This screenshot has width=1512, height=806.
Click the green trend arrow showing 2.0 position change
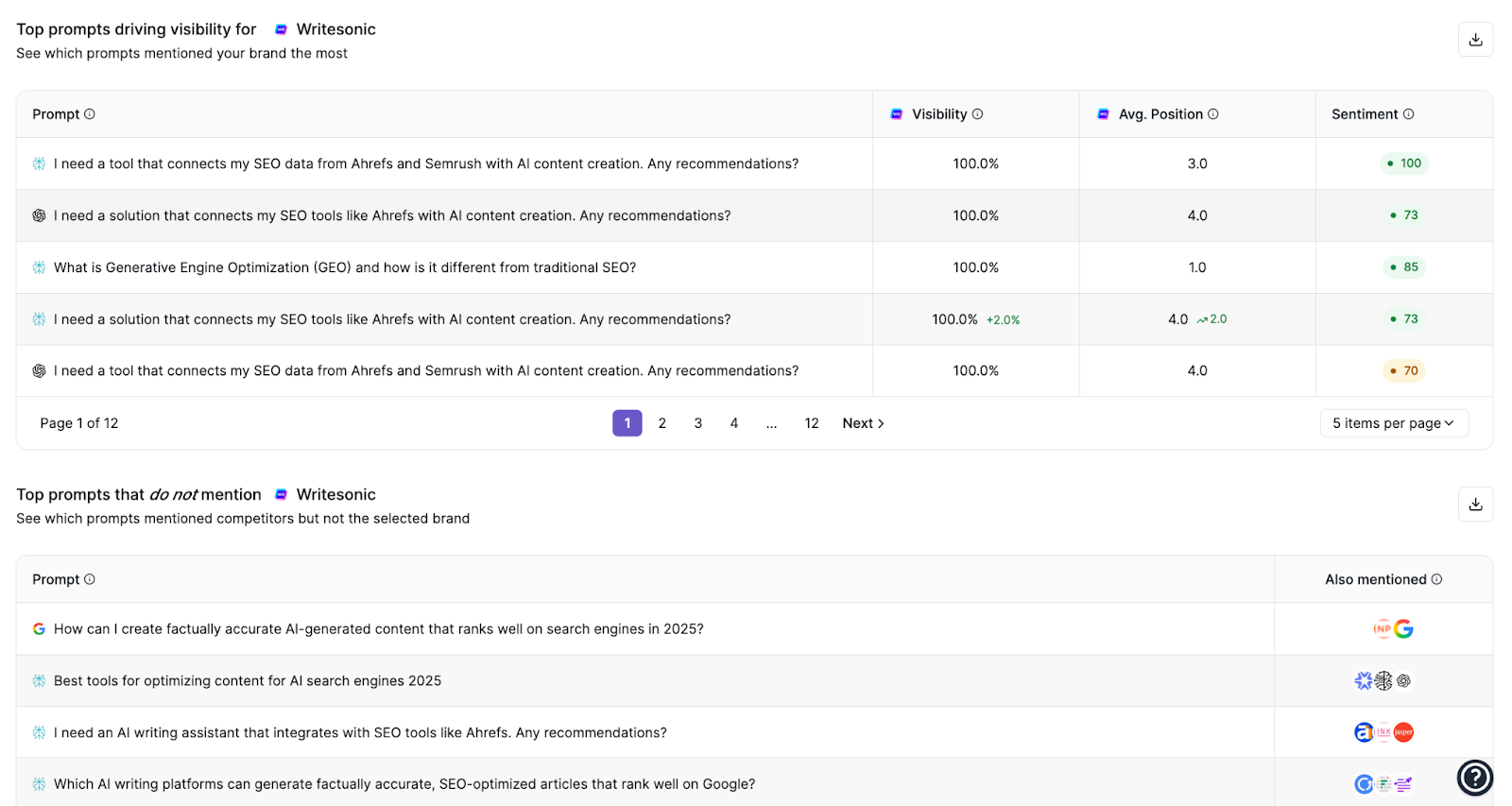1202,320
